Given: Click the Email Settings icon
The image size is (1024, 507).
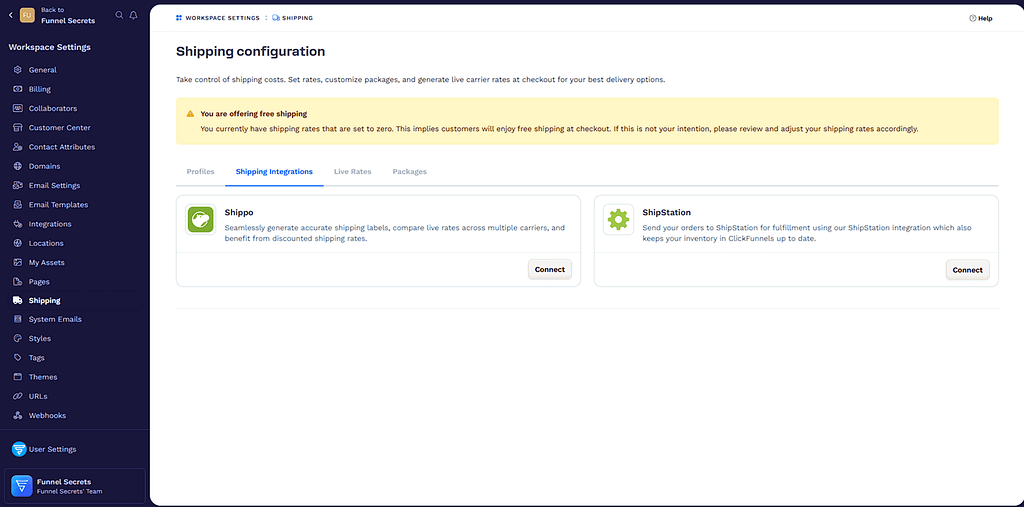Looking at the screenshot, I should [18, 186].
